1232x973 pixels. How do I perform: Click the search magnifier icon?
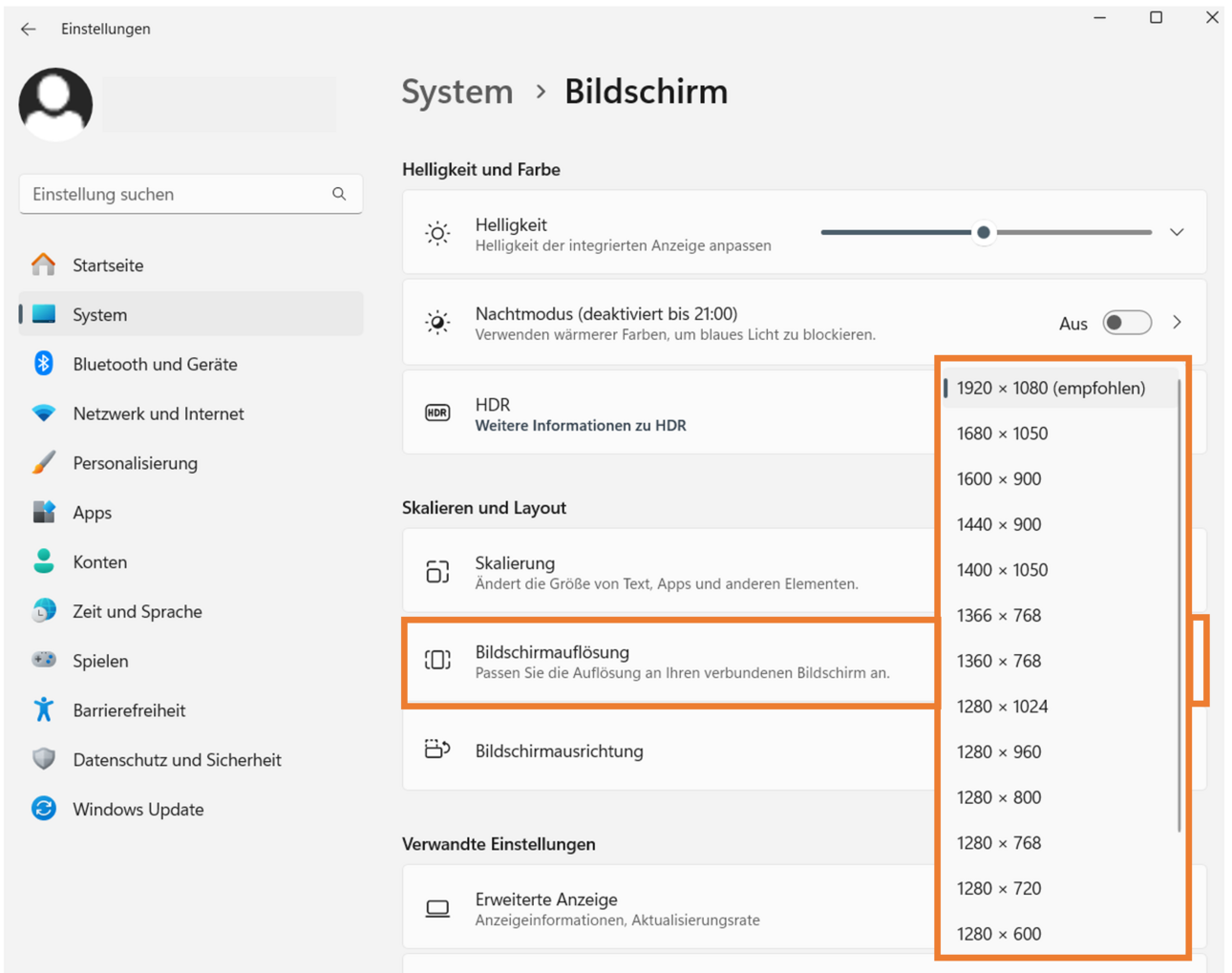tap(339, 194)
